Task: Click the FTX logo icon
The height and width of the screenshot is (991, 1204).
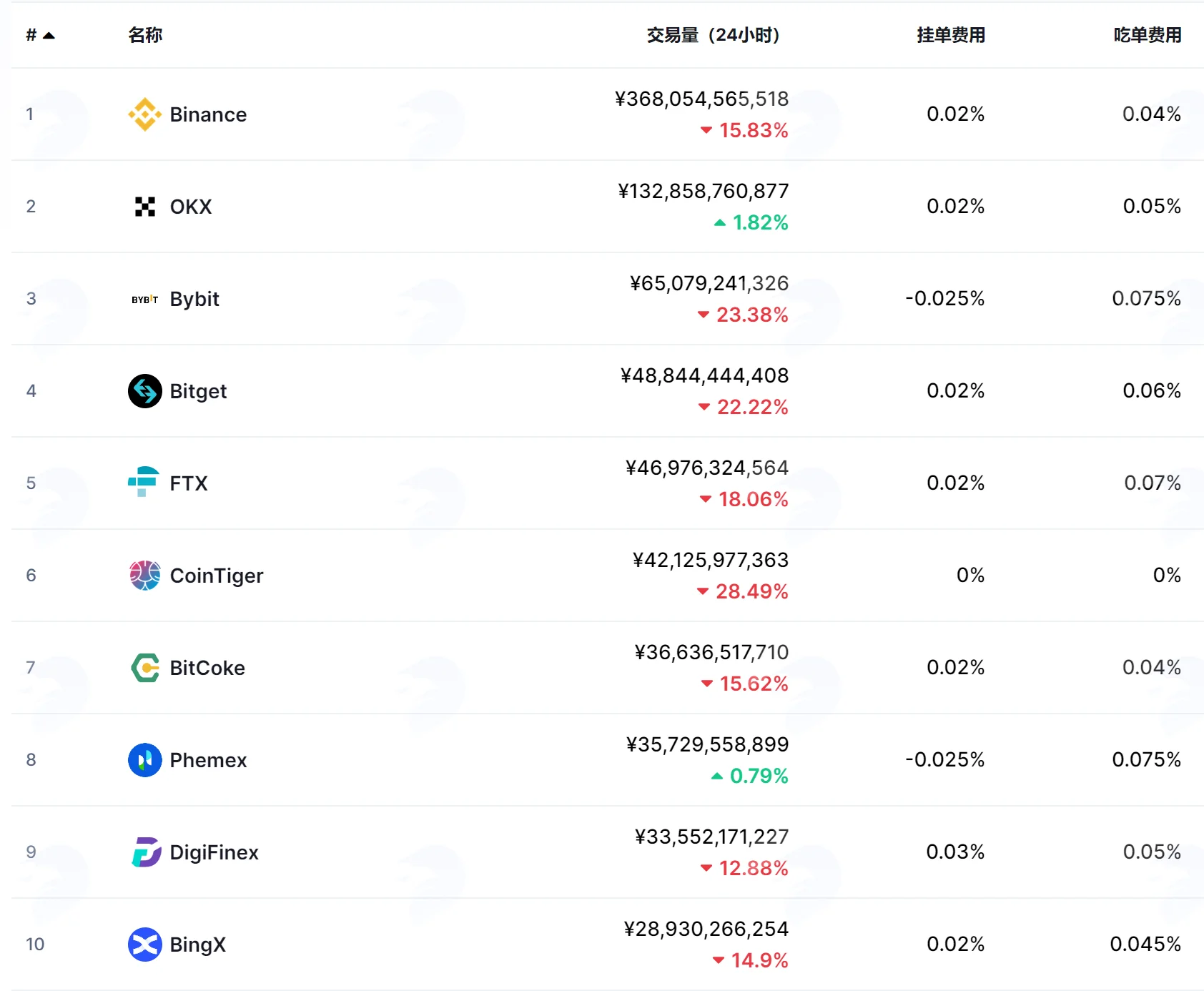Action: 144,482
